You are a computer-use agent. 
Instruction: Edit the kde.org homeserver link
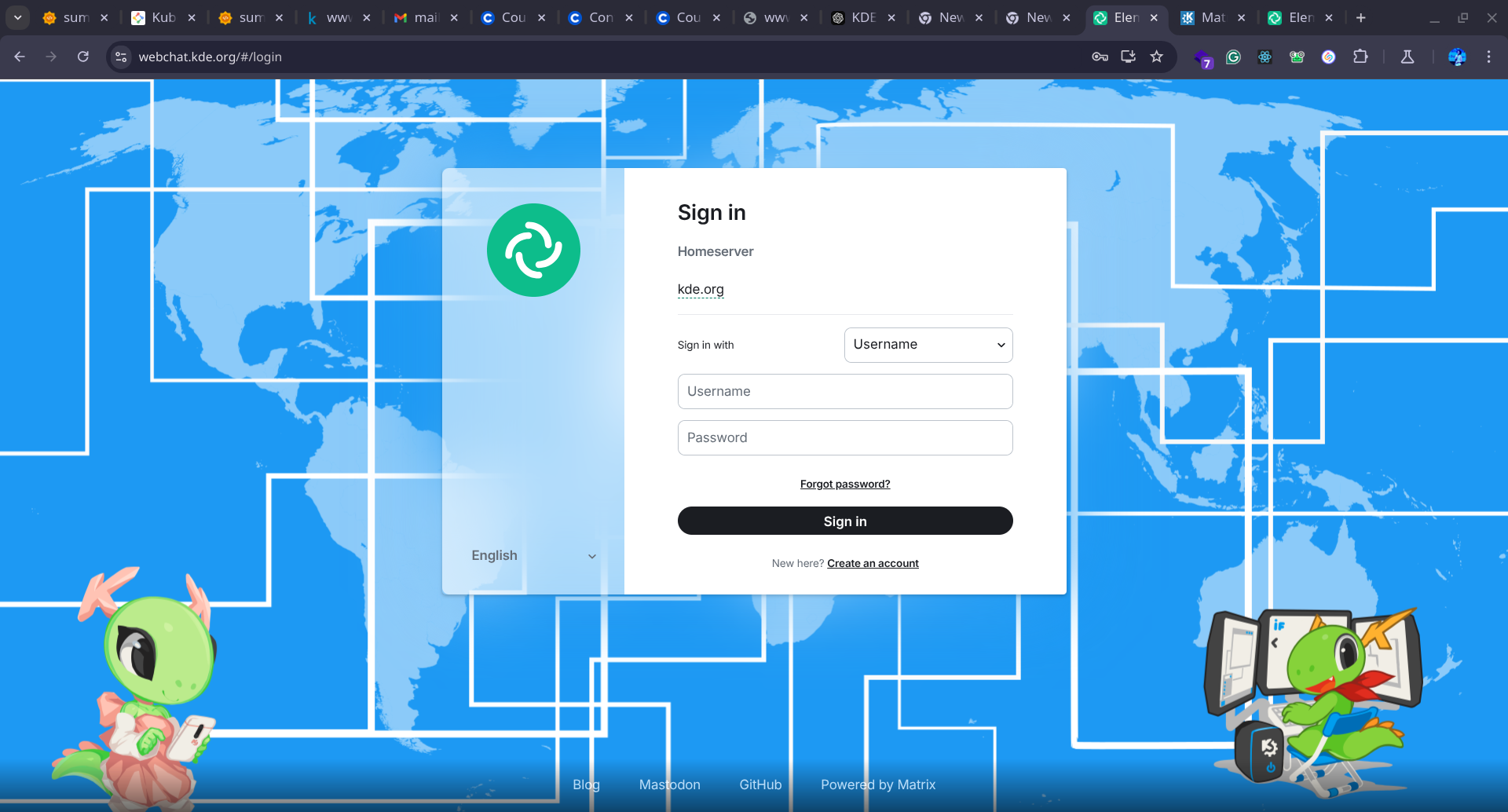point(701,289)
